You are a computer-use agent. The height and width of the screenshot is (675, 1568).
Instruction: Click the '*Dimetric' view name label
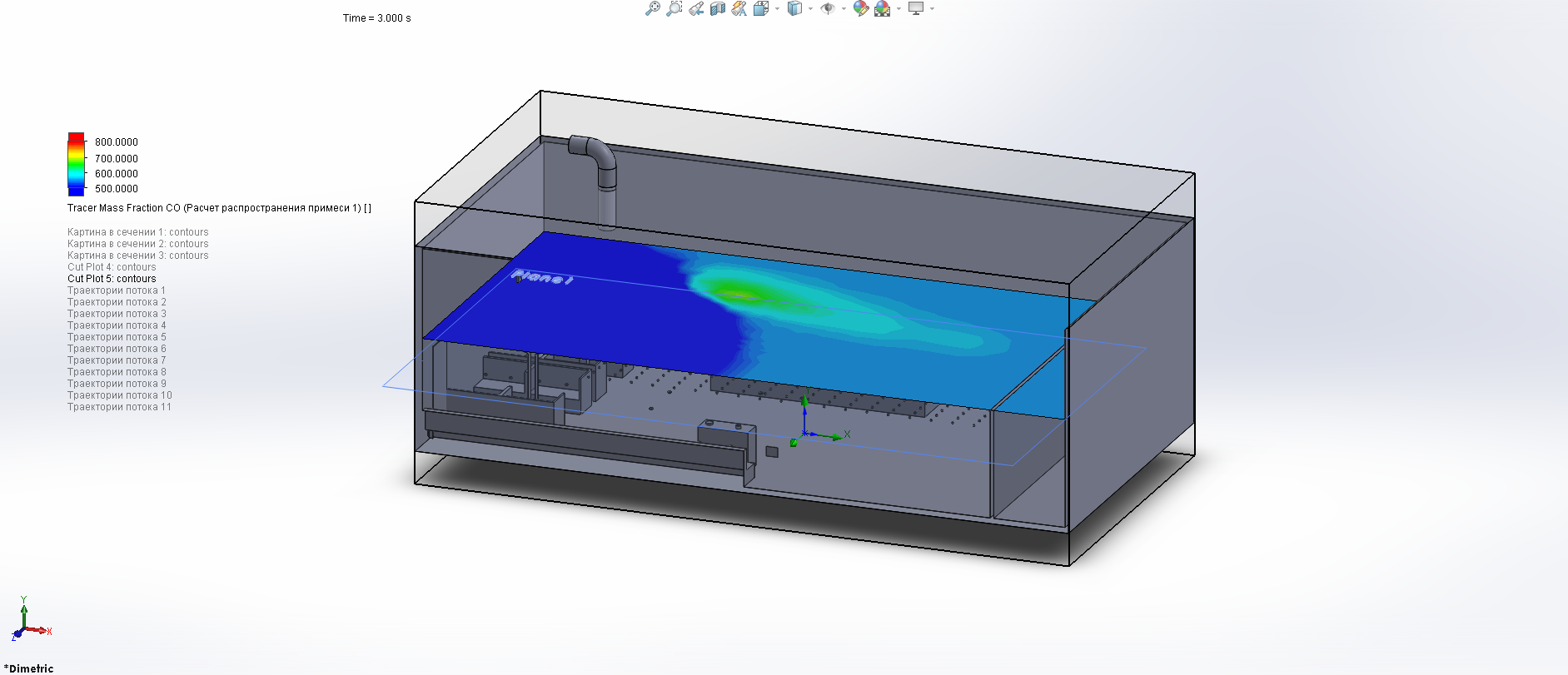coord(29,668)
